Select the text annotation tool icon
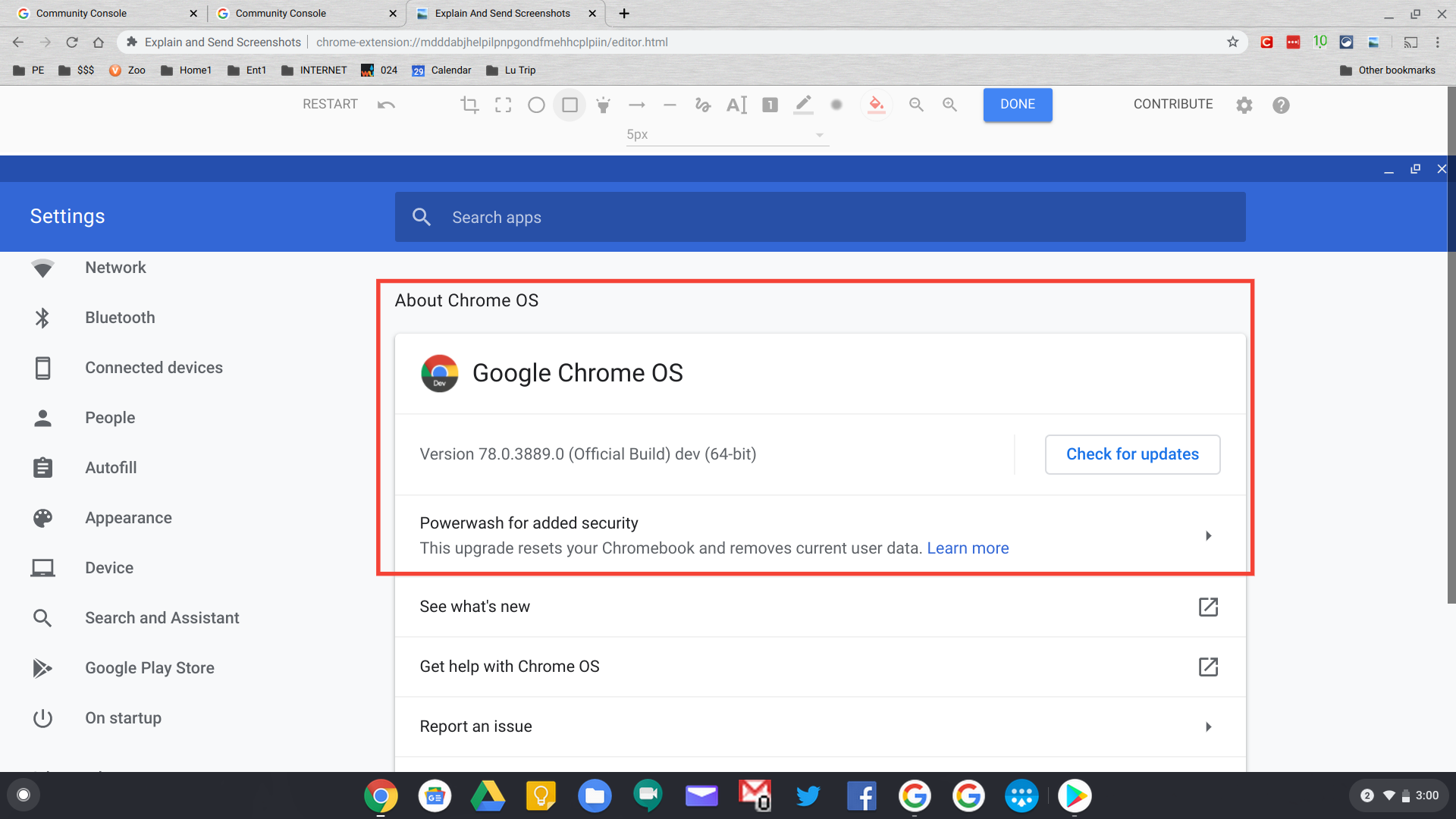Image resolution: width=1456 pixels, height=819 pixels. pos(737,104)
